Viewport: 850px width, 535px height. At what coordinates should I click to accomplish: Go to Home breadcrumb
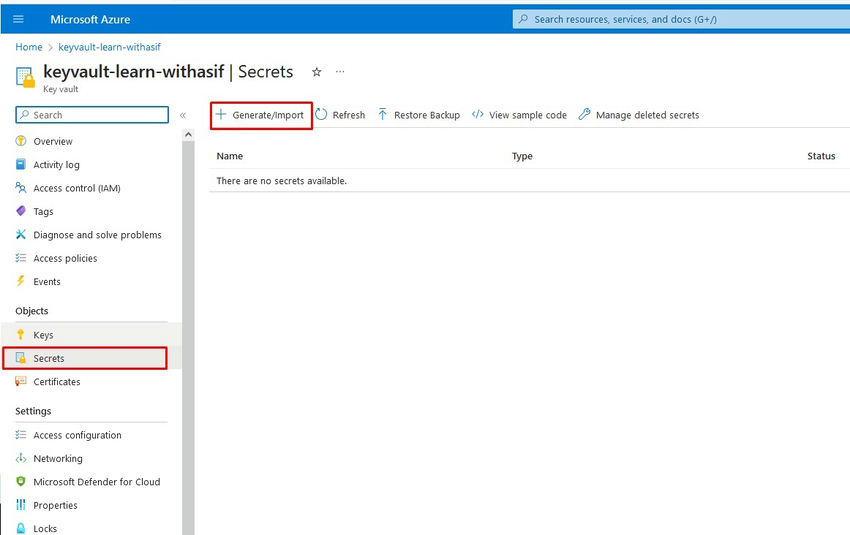[29, 47]
